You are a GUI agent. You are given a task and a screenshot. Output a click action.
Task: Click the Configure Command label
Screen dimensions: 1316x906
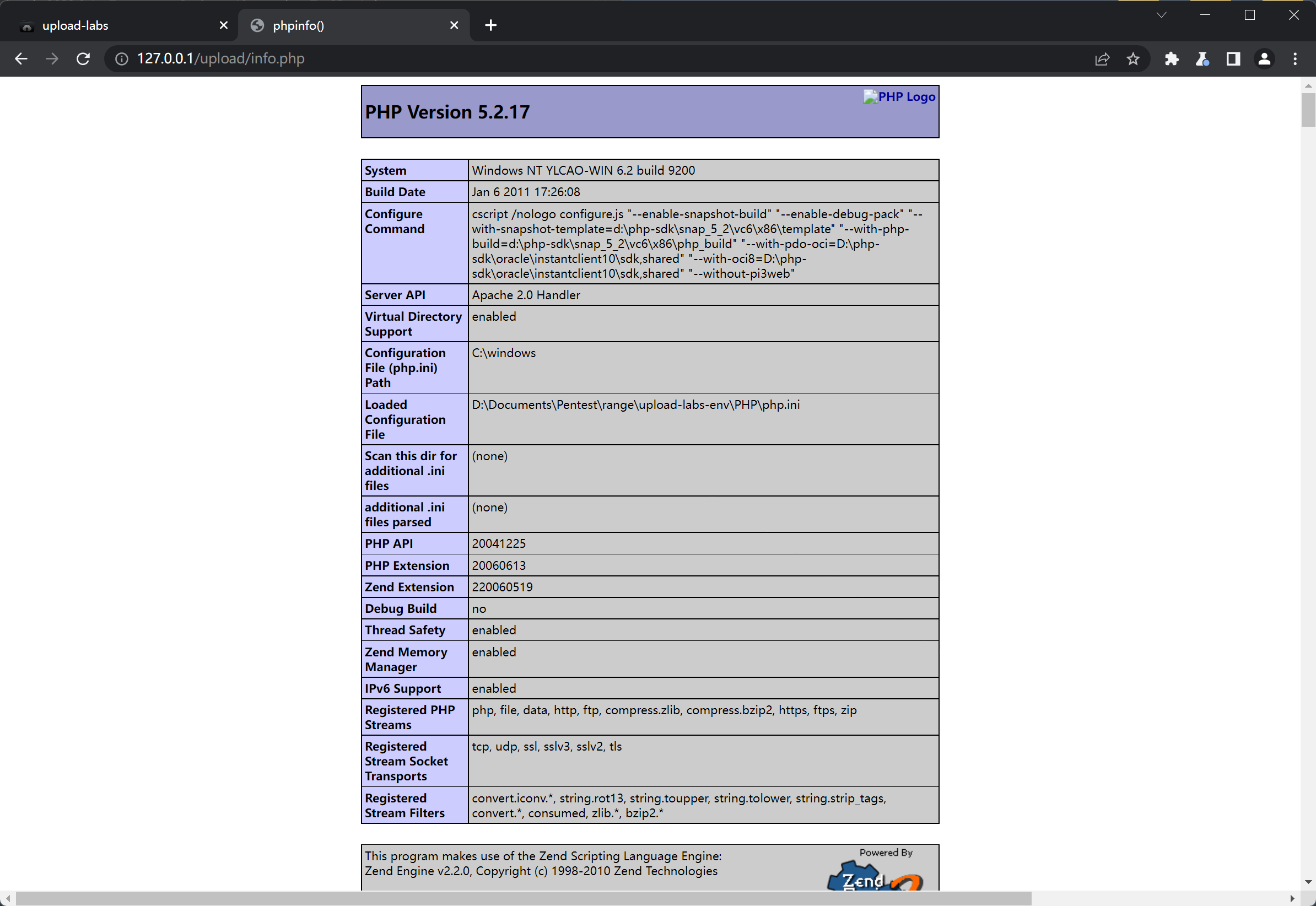tap(395, 222)
